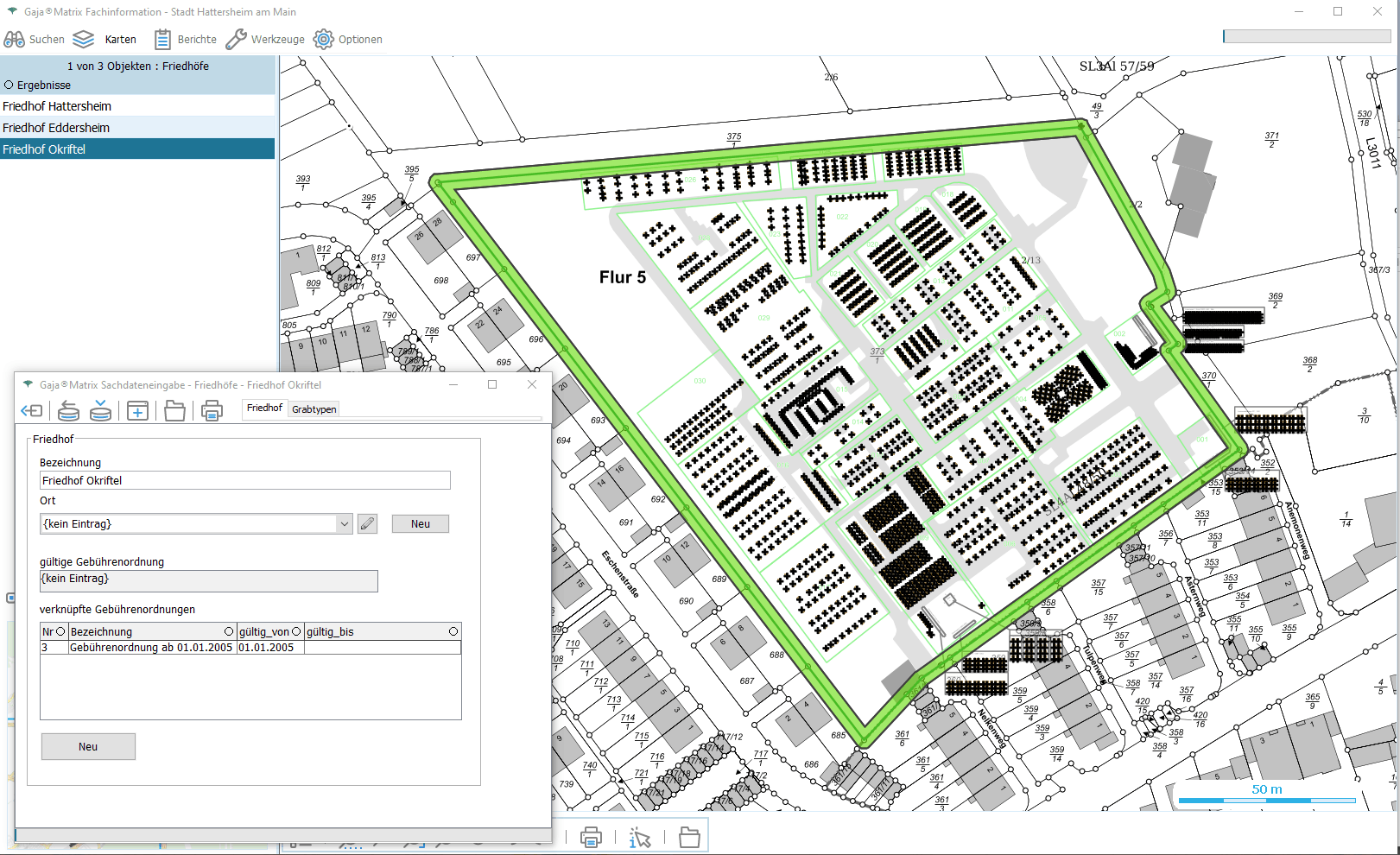Toggle the circle in gültig_von column header

pyautogui.click(x=296, y=632)
